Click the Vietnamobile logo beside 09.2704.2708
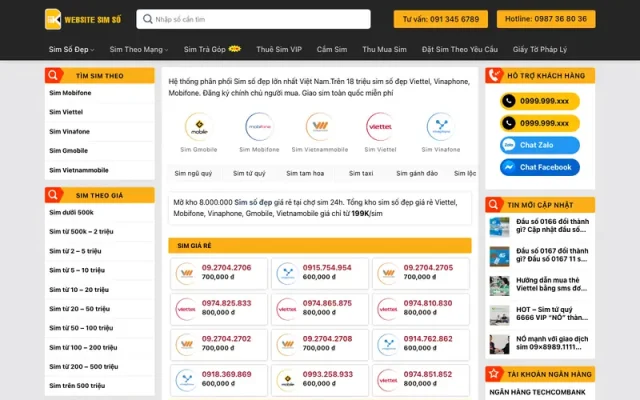 287,344
